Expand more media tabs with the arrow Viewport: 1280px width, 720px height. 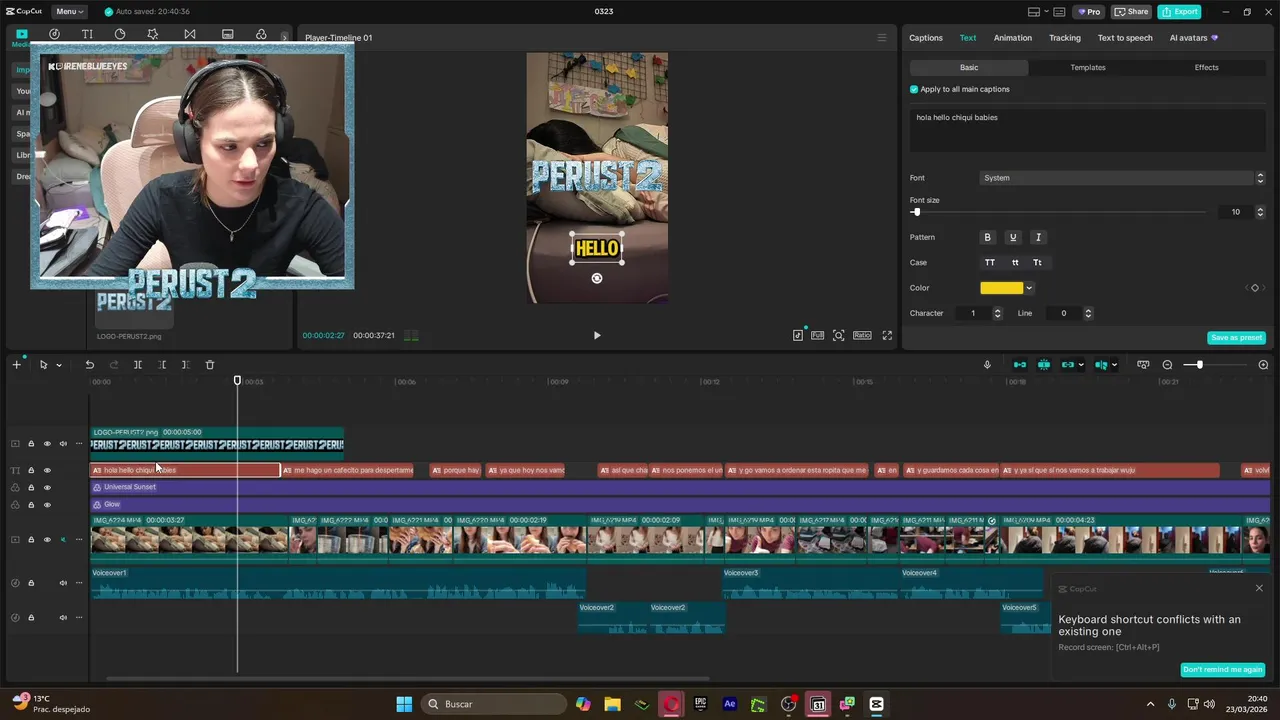[x=284, y=37]
